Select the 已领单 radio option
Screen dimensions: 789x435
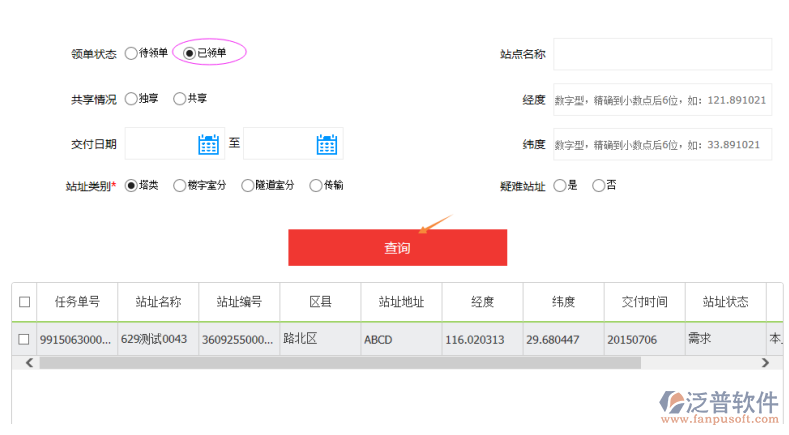[x=189, y=53]
